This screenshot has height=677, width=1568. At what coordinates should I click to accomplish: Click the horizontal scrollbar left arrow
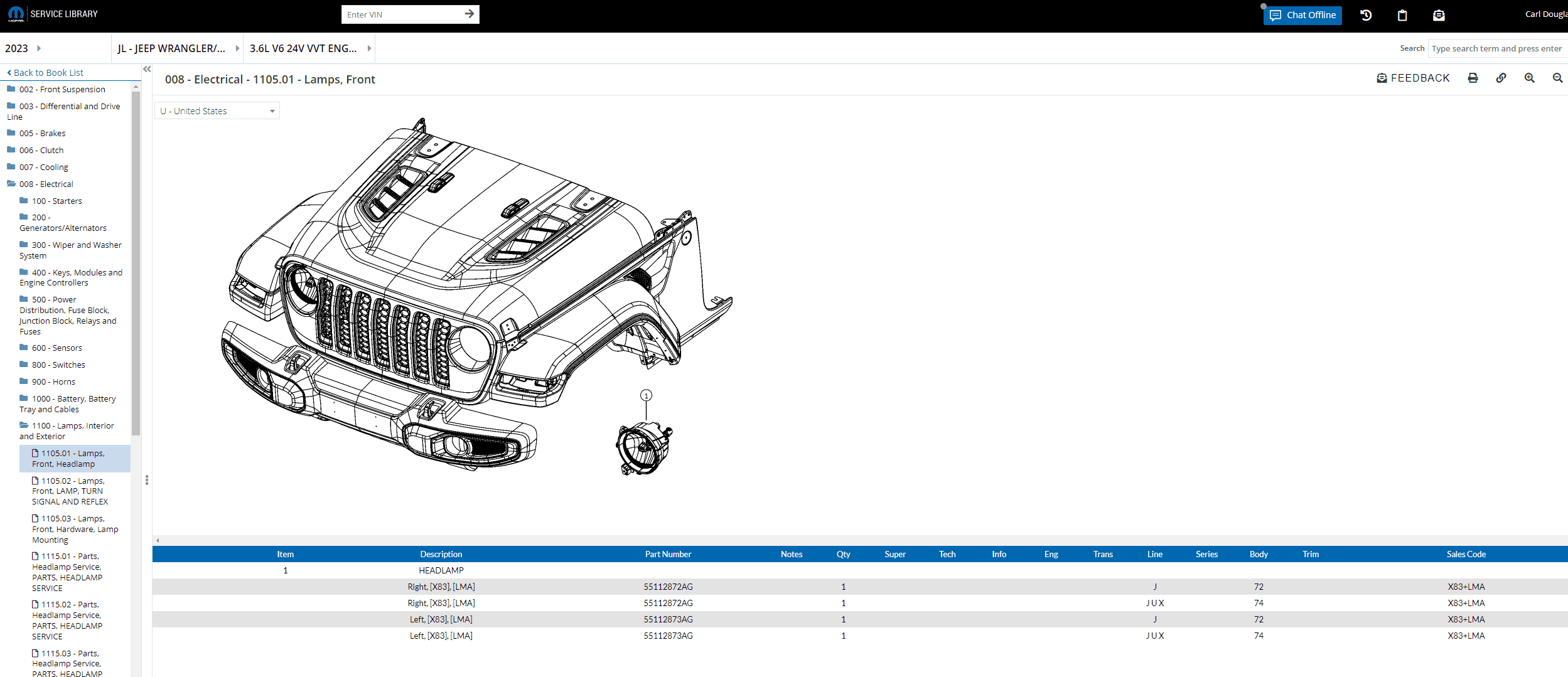click(x=158, y=540)
